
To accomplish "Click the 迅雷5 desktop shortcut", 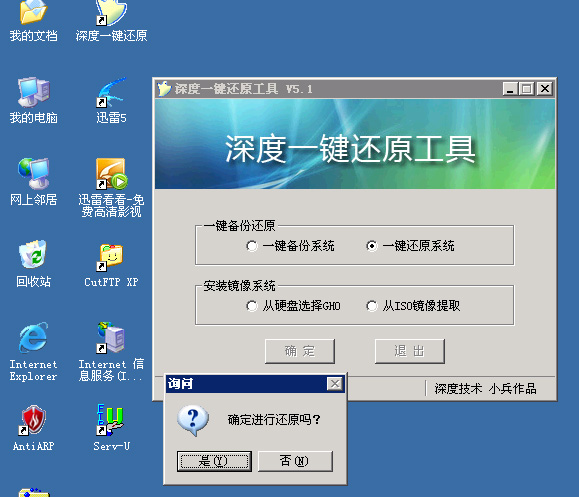I will (111, 100).
